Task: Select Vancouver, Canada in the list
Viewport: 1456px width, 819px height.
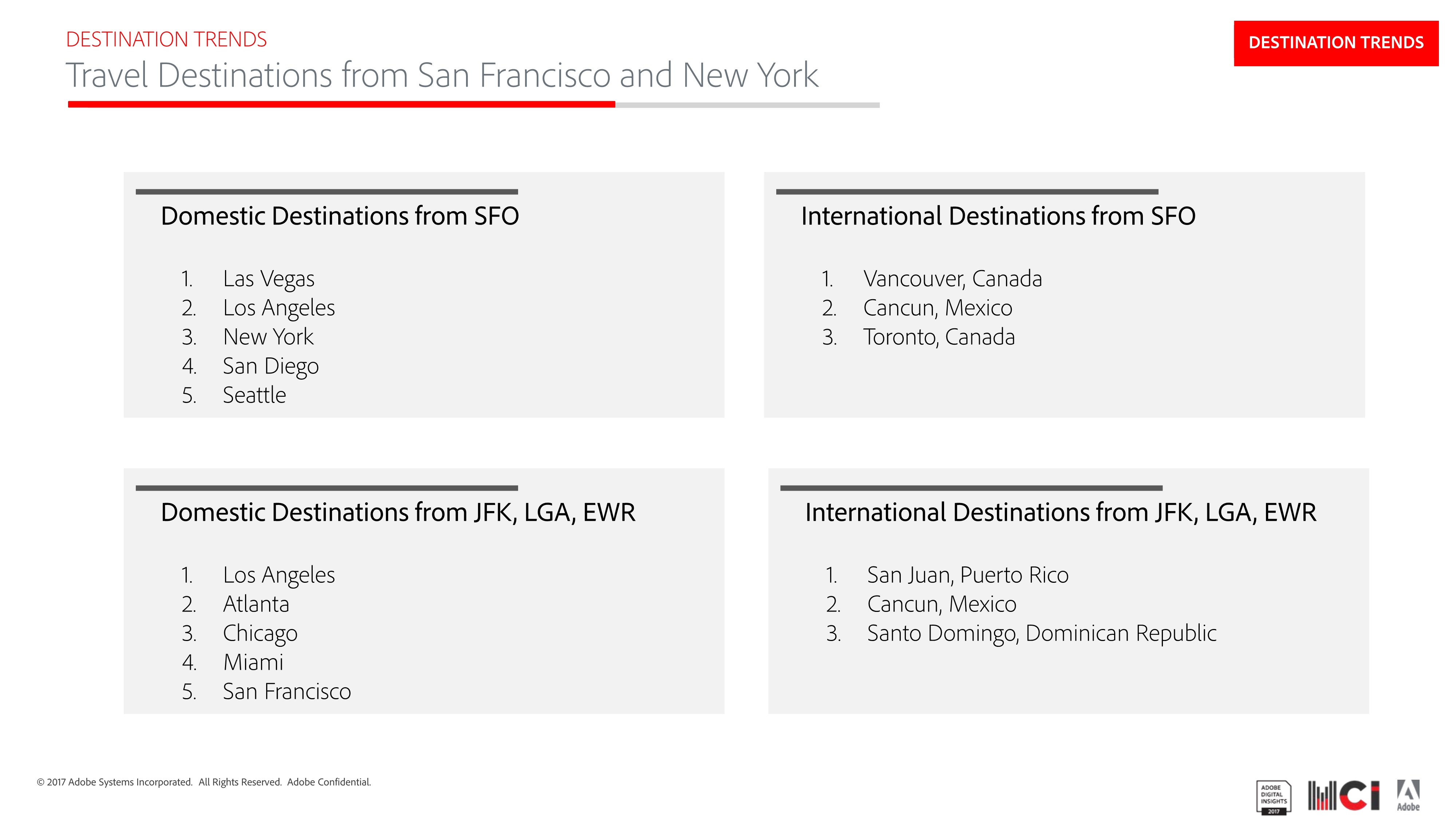Action: [952, 279]
